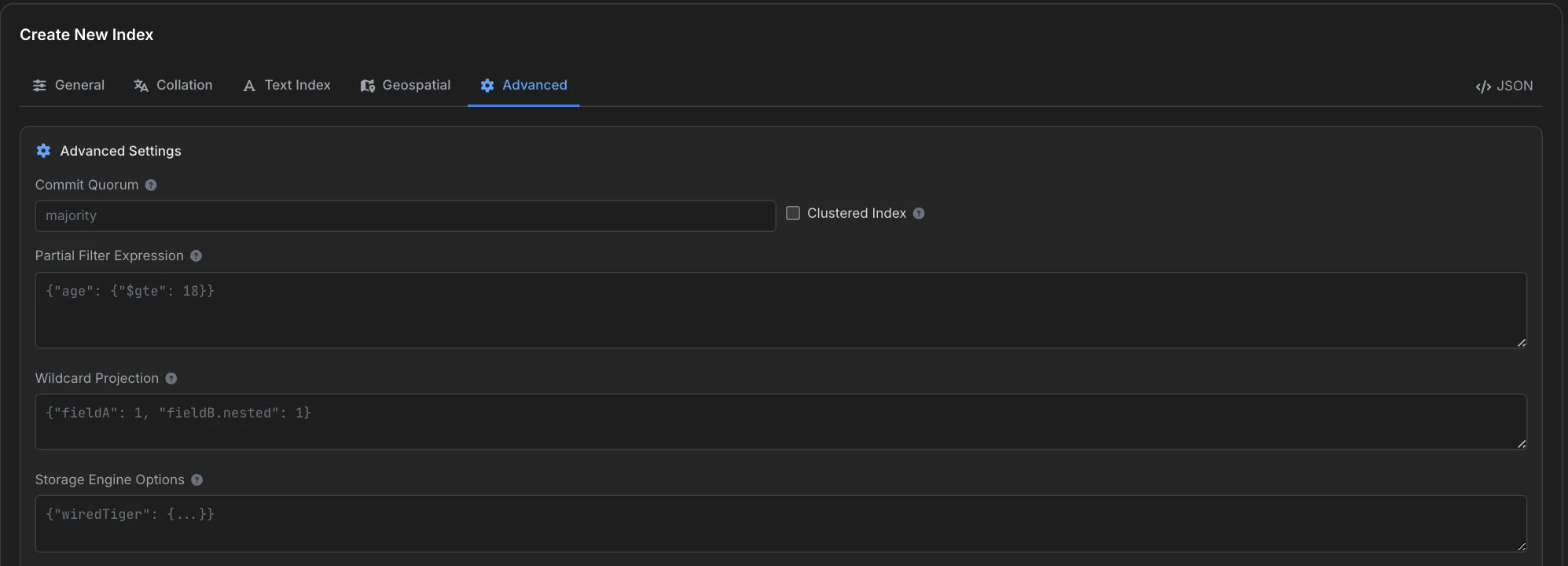Enable the Clustered Index checkbox

(793, 213)
